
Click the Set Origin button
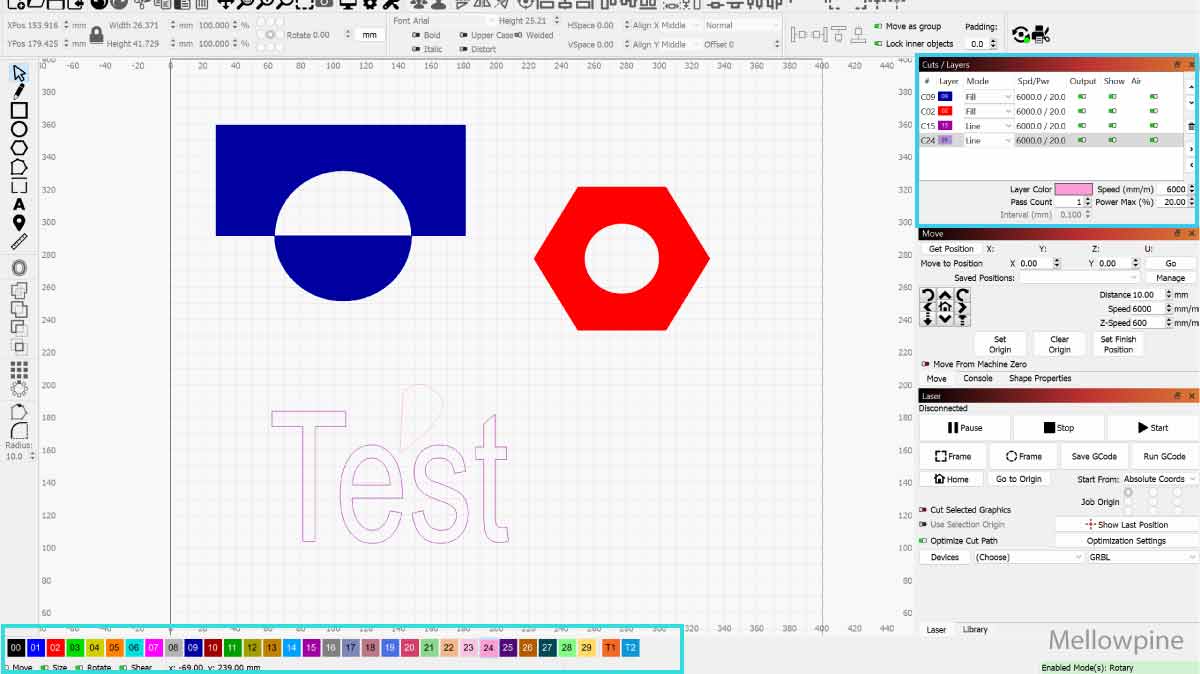(999, 344)
